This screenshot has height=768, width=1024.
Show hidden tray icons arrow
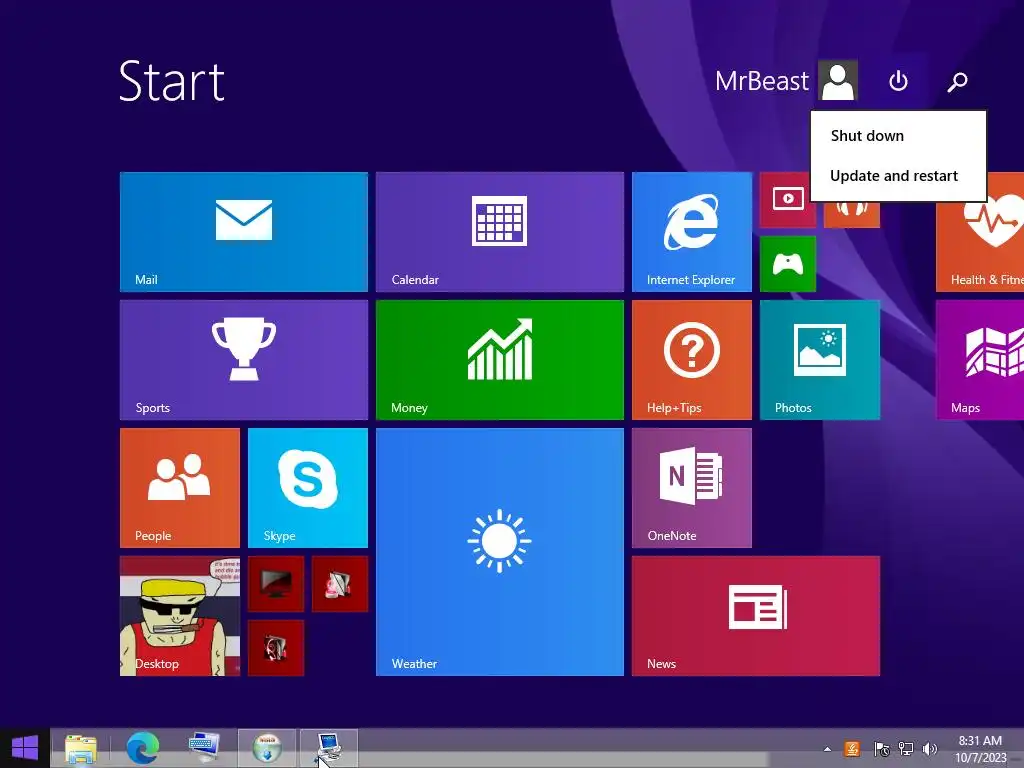(827, 749)
